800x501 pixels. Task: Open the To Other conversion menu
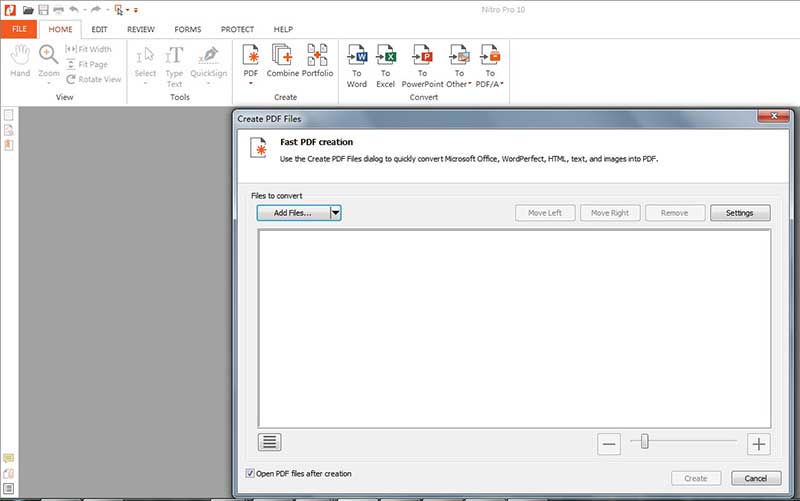pyautogui.click(x=459, y=66)
